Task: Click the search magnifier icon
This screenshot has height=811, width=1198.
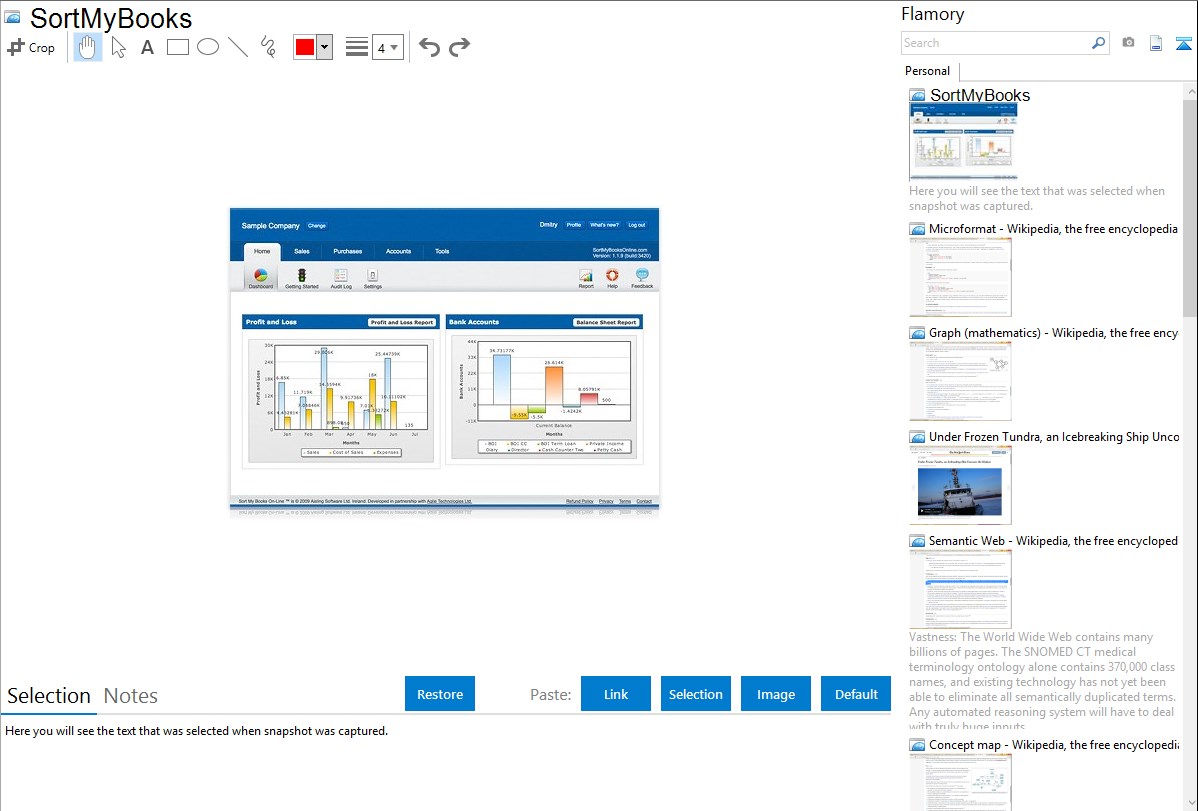Action: click(x=1099, y=43)
